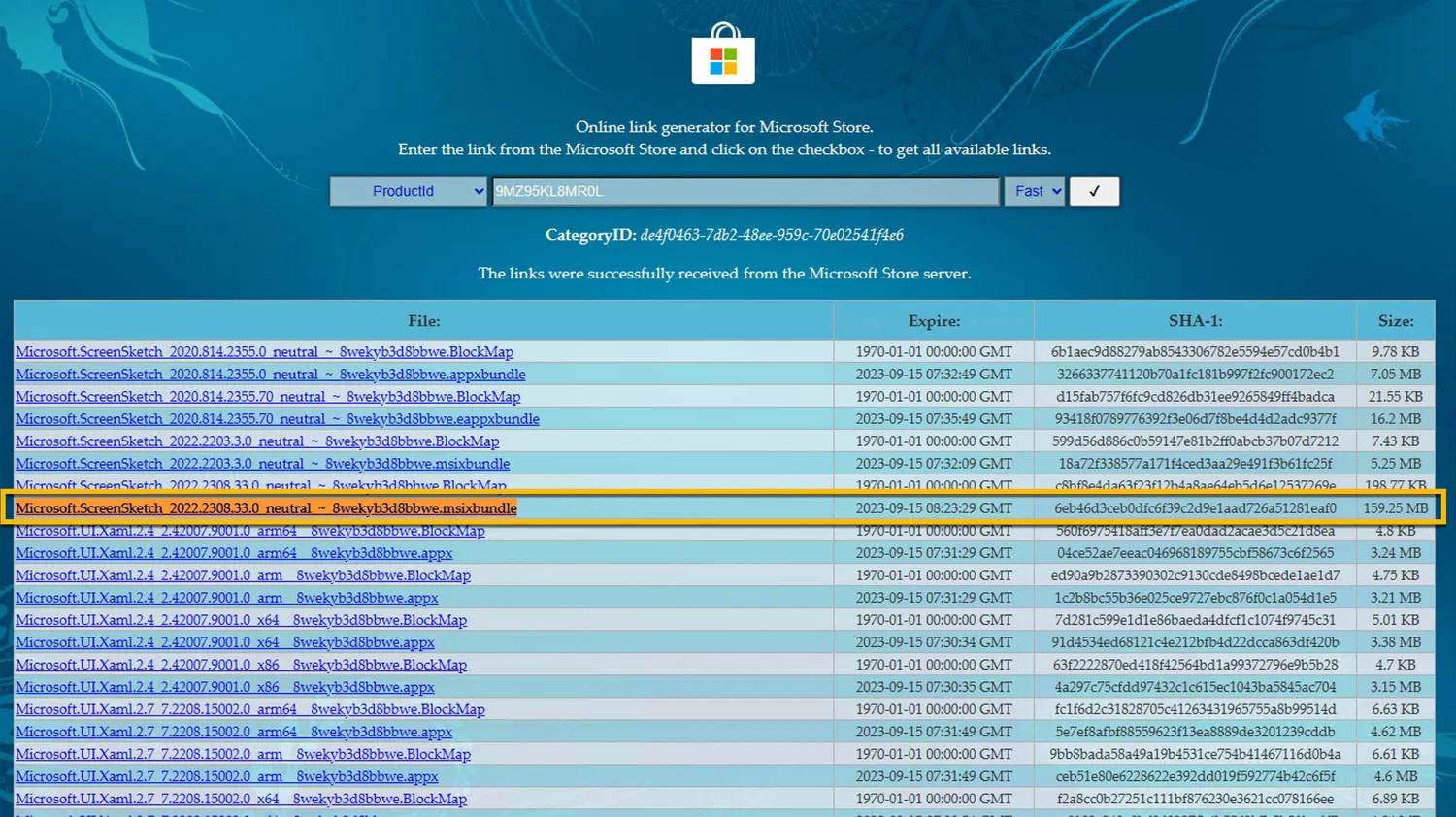Open UI.Xaml.2.4 arm BlockMap link
Screen dimensions: 1456x817
pos(243,575)
